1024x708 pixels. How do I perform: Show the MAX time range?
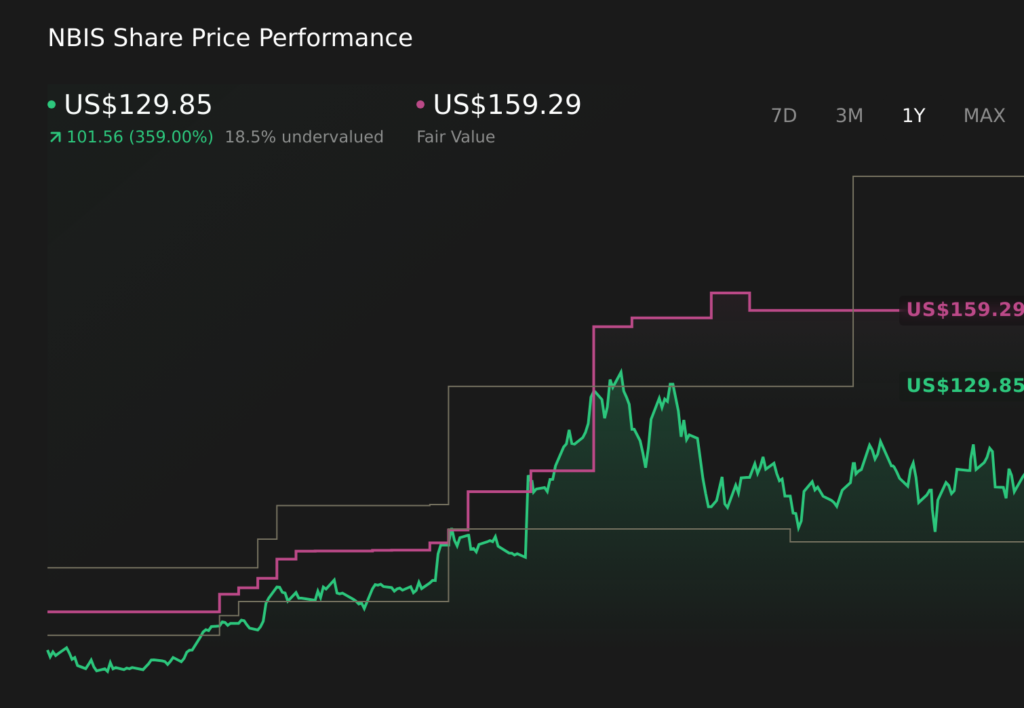[984, 116]
